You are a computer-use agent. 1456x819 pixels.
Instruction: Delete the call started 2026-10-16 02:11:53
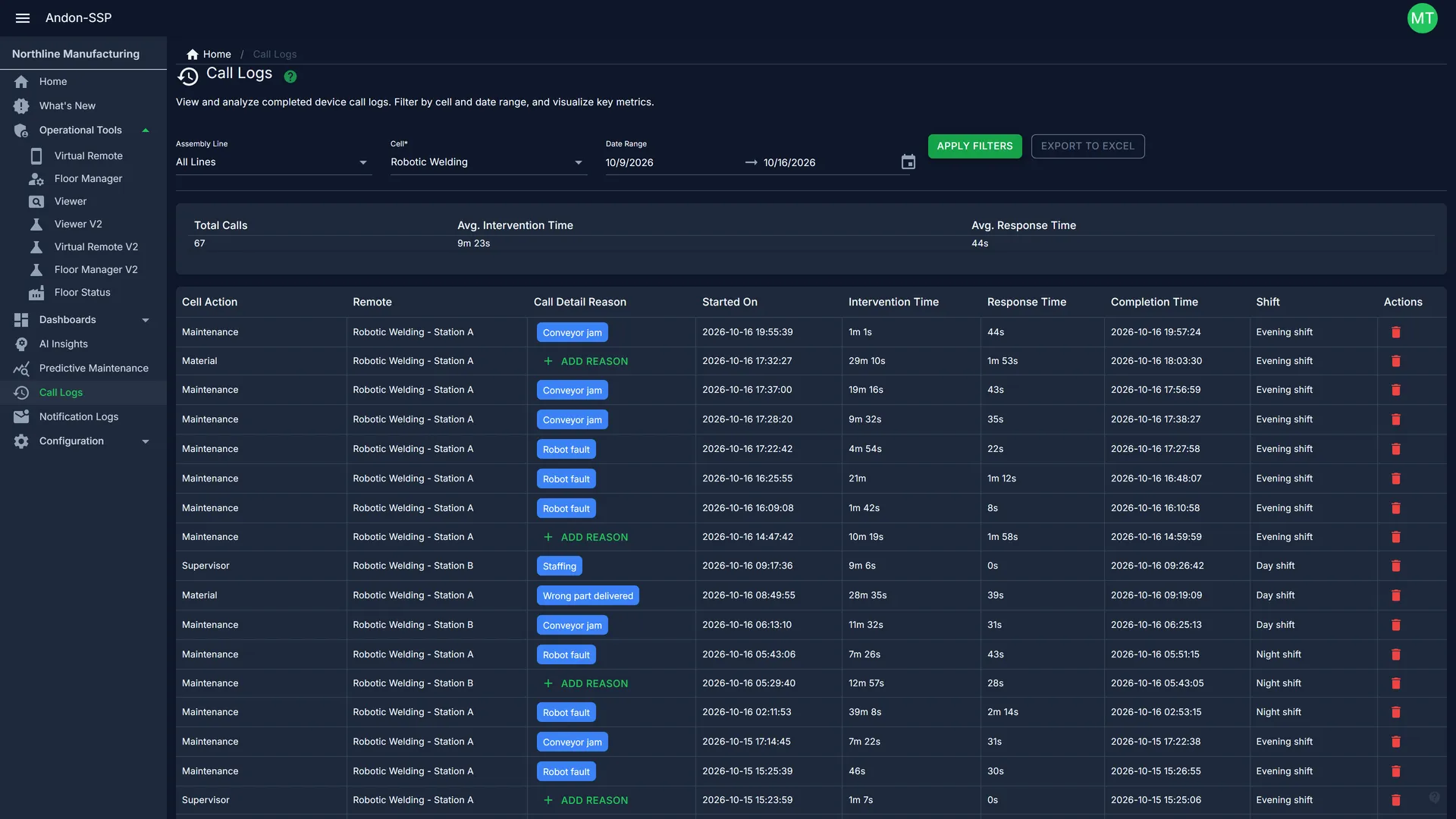[x=1395, y=712]
